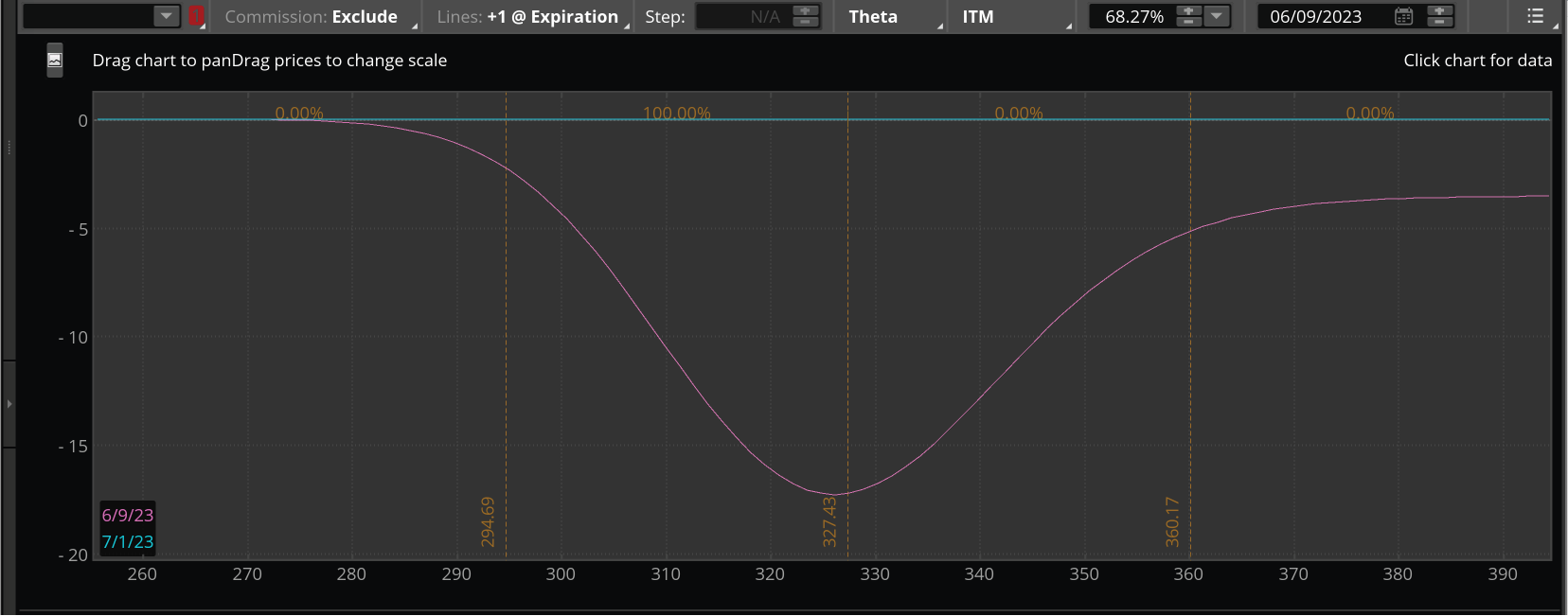Click the 327.43 price slice marker
Image resolution: width=1568 pixels, height=616 pixels.
[829, 521]
